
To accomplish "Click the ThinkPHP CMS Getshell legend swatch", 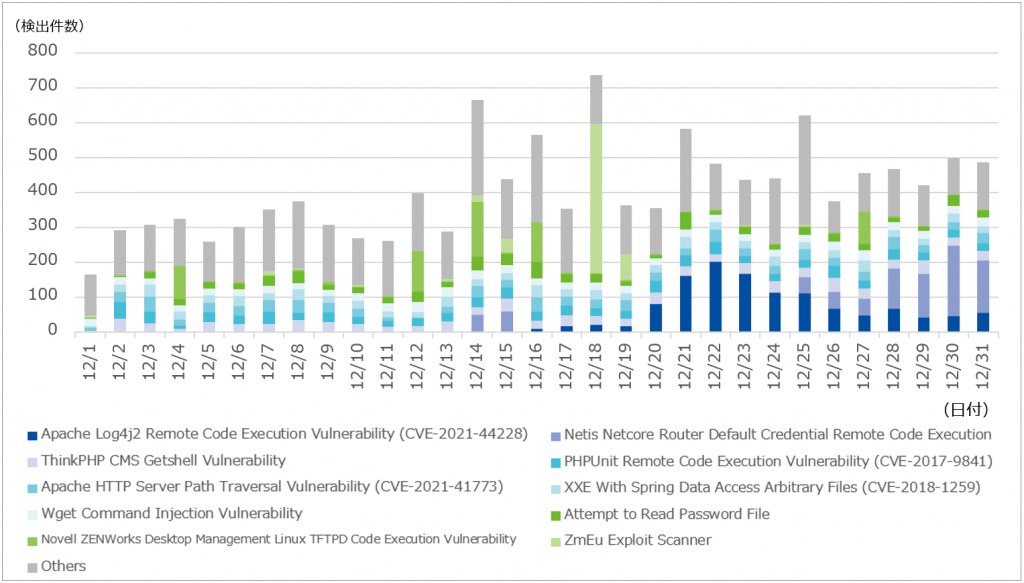I will [33, 462].
